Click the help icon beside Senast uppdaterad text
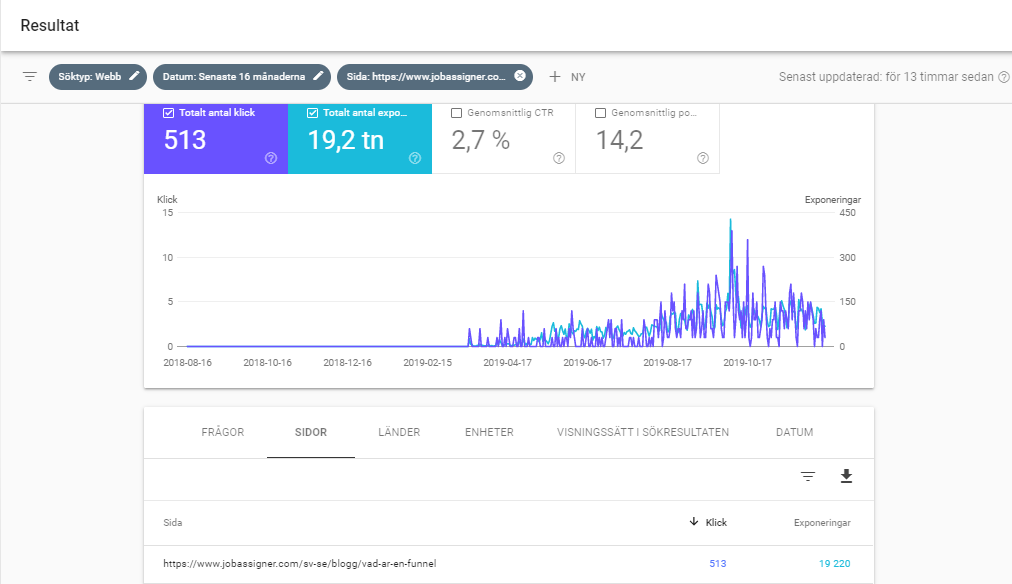1012x584 pixels. pyautogui.click(x=1005, y=76)
